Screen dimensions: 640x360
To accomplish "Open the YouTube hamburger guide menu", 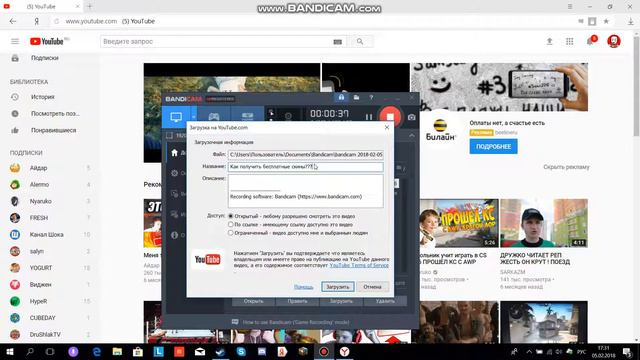I will tap(15, 41).
